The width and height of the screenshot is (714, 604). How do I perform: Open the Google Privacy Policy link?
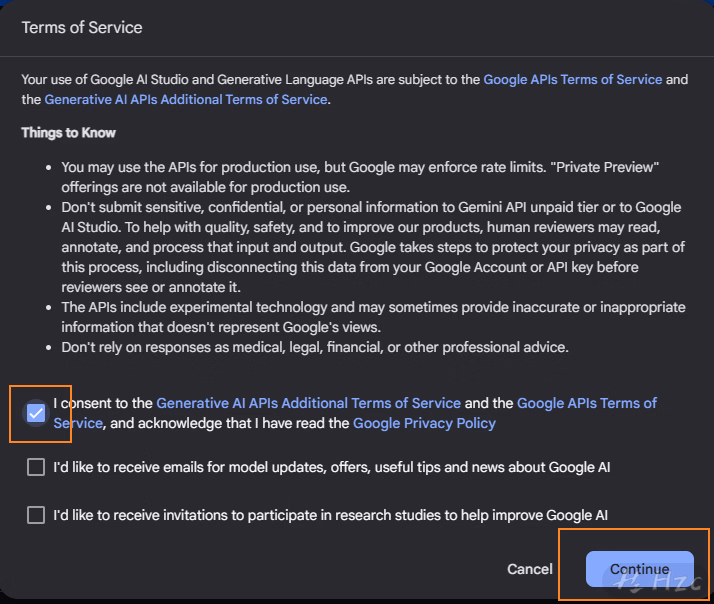[x=424, y=423]
